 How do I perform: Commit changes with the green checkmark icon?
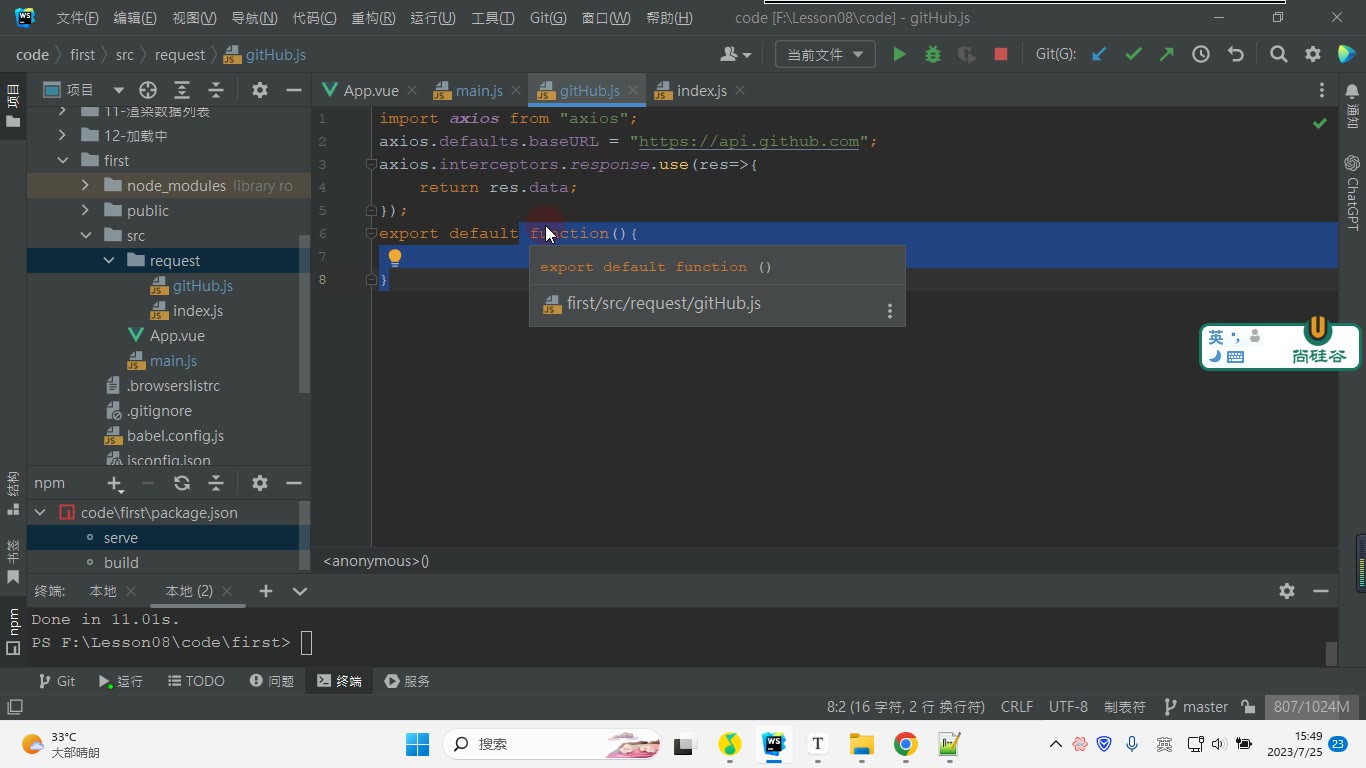coord(1133,55)
